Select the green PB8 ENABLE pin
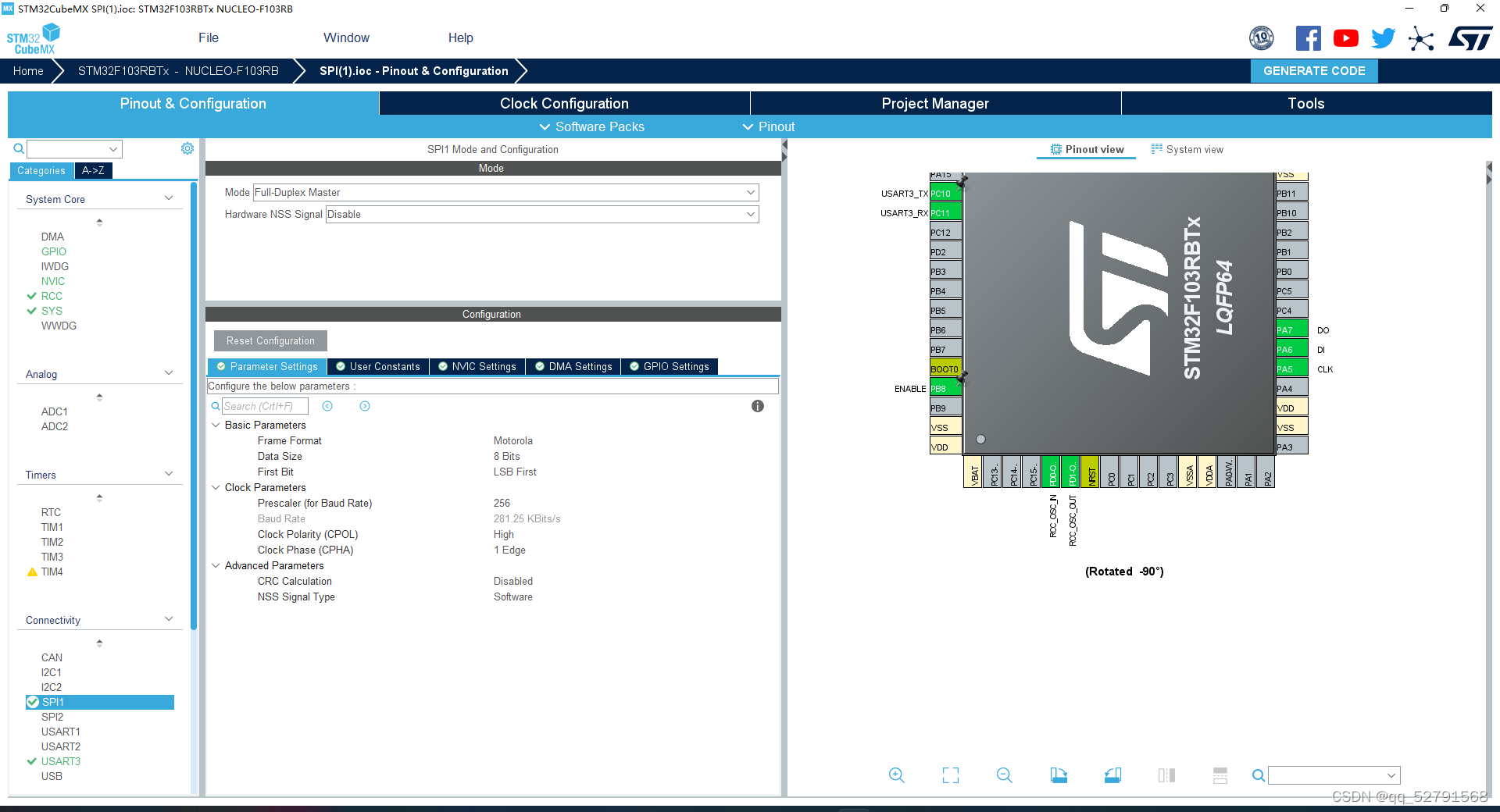 pos(945,389)
